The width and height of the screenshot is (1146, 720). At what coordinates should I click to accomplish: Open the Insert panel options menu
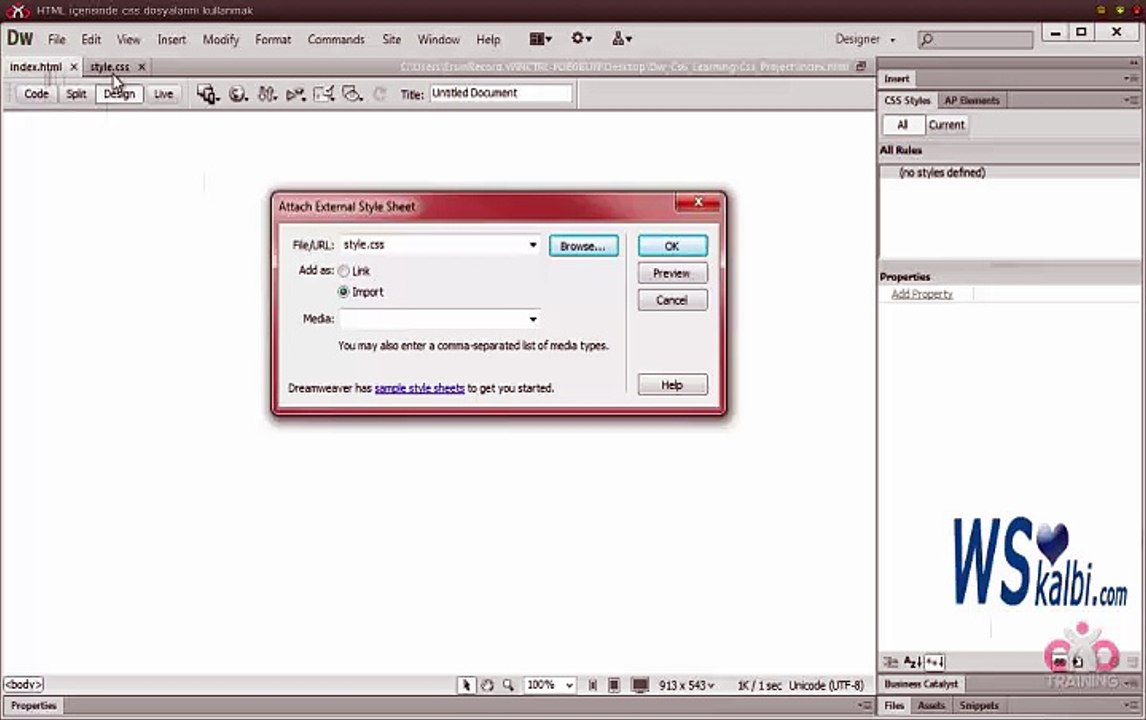click(1131, 78)
